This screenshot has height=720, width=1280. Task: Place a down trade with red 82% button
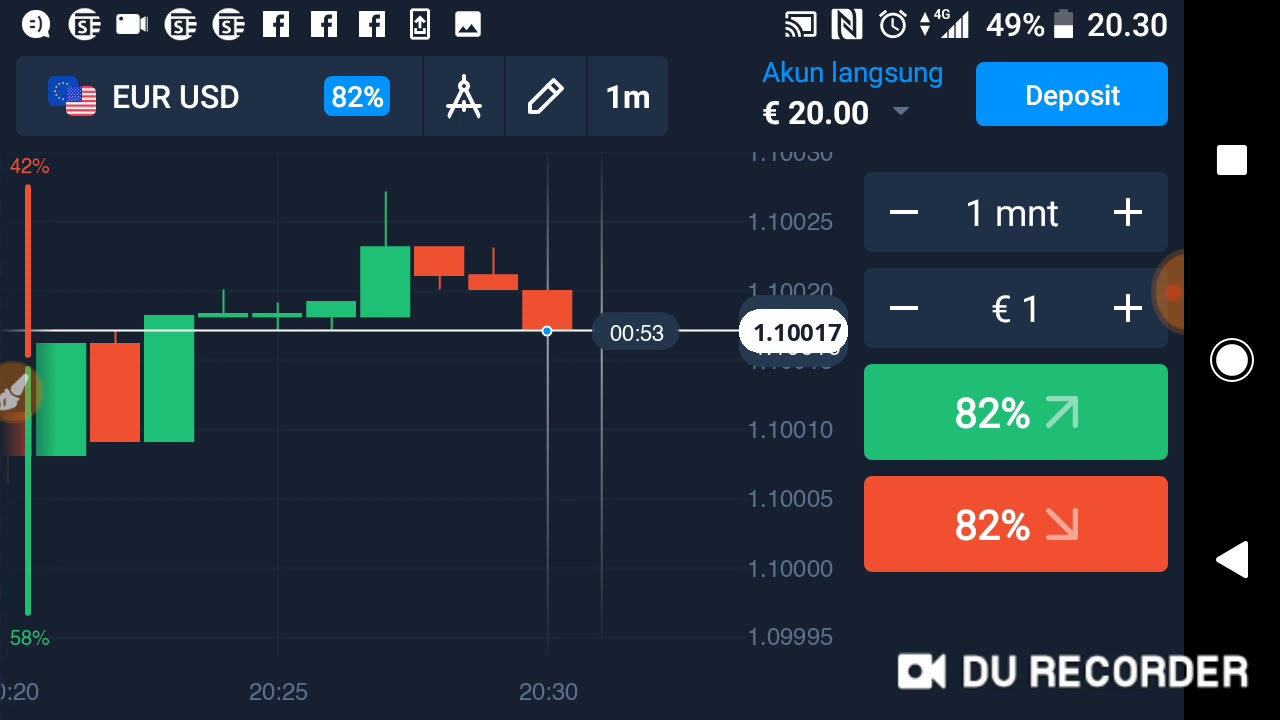1016,524
